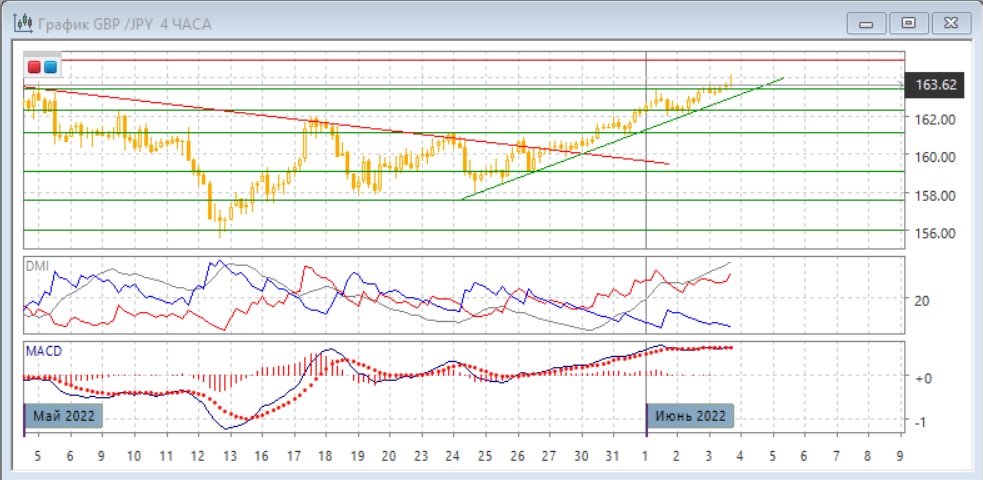Click the DMI indicator label
The width and height of the screenshot is (983, 480).
point(38,267)
